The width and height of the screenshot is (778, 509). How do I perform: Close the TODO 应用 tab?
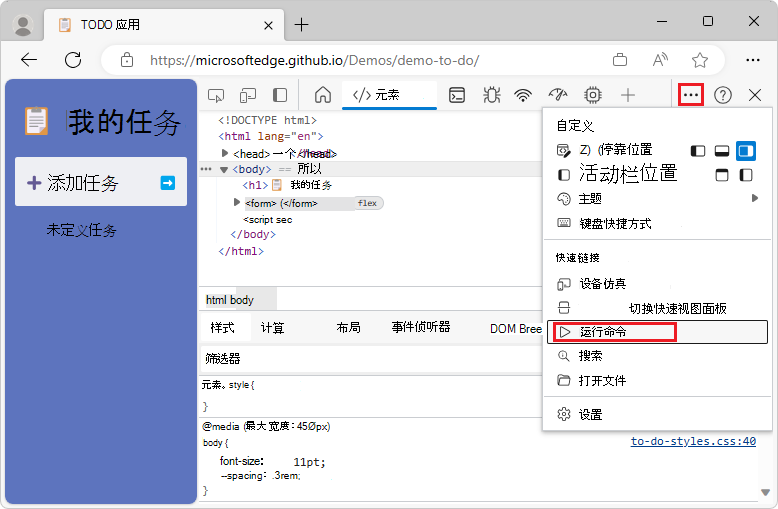pos(268,25)
